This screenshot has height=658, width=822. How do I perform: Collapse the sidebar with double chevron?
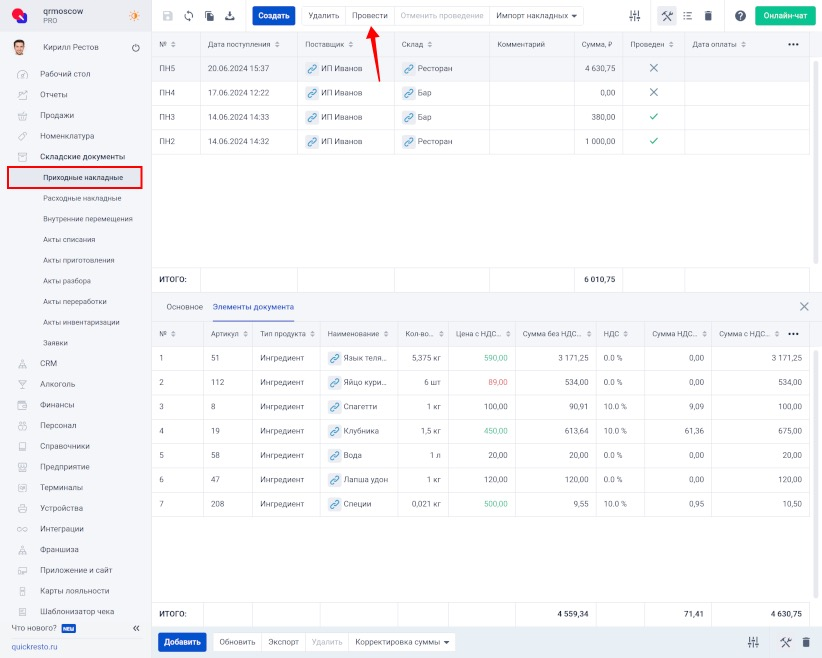coord(136,628)
